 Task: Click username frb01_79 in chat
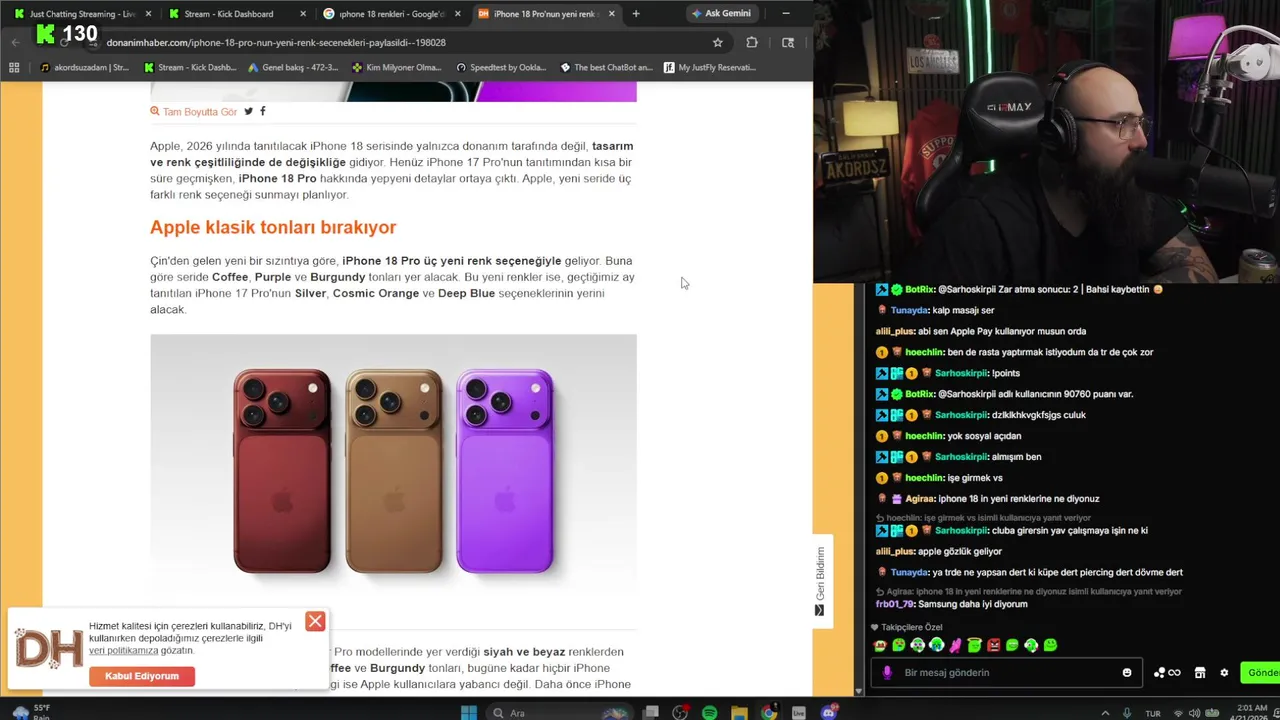[x=895, y=604]
